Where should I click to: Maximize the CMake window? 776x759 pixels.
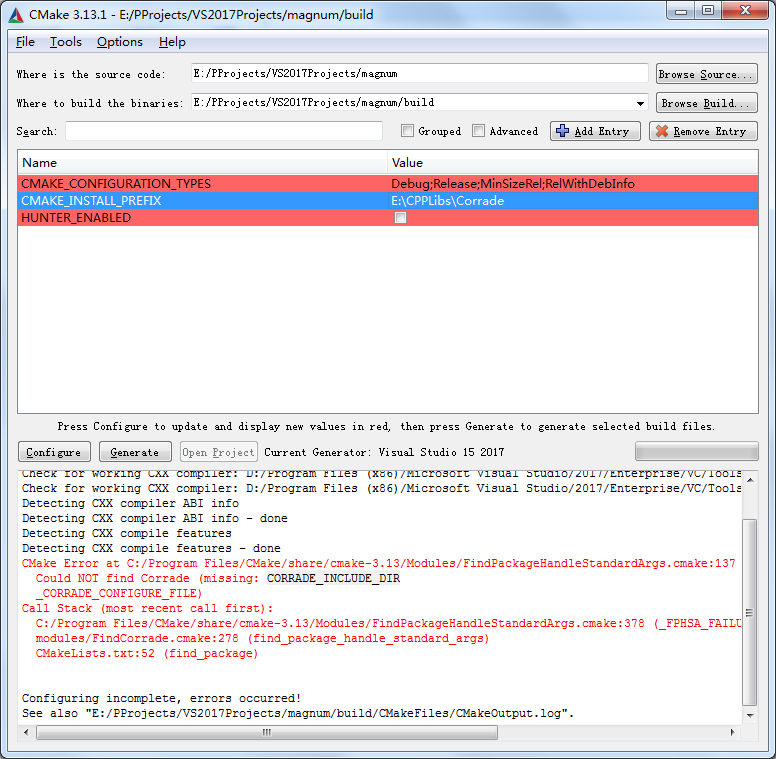click(708, 11)
